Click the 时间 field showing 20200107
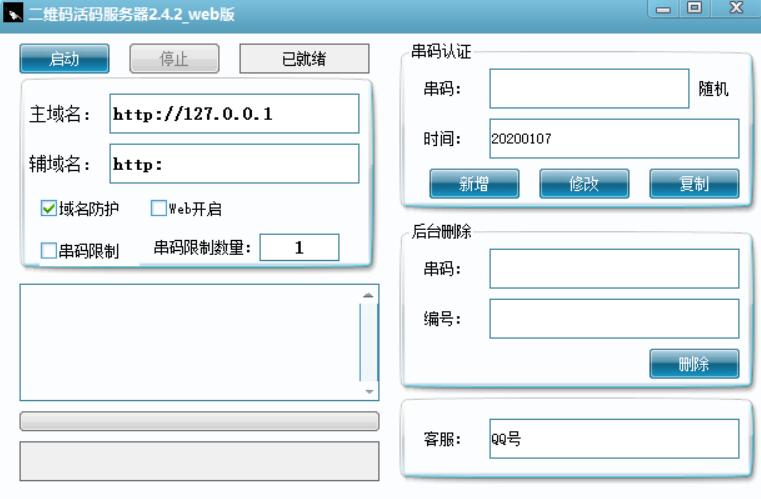This screenshot has width=761, height=499. (614, 138)
